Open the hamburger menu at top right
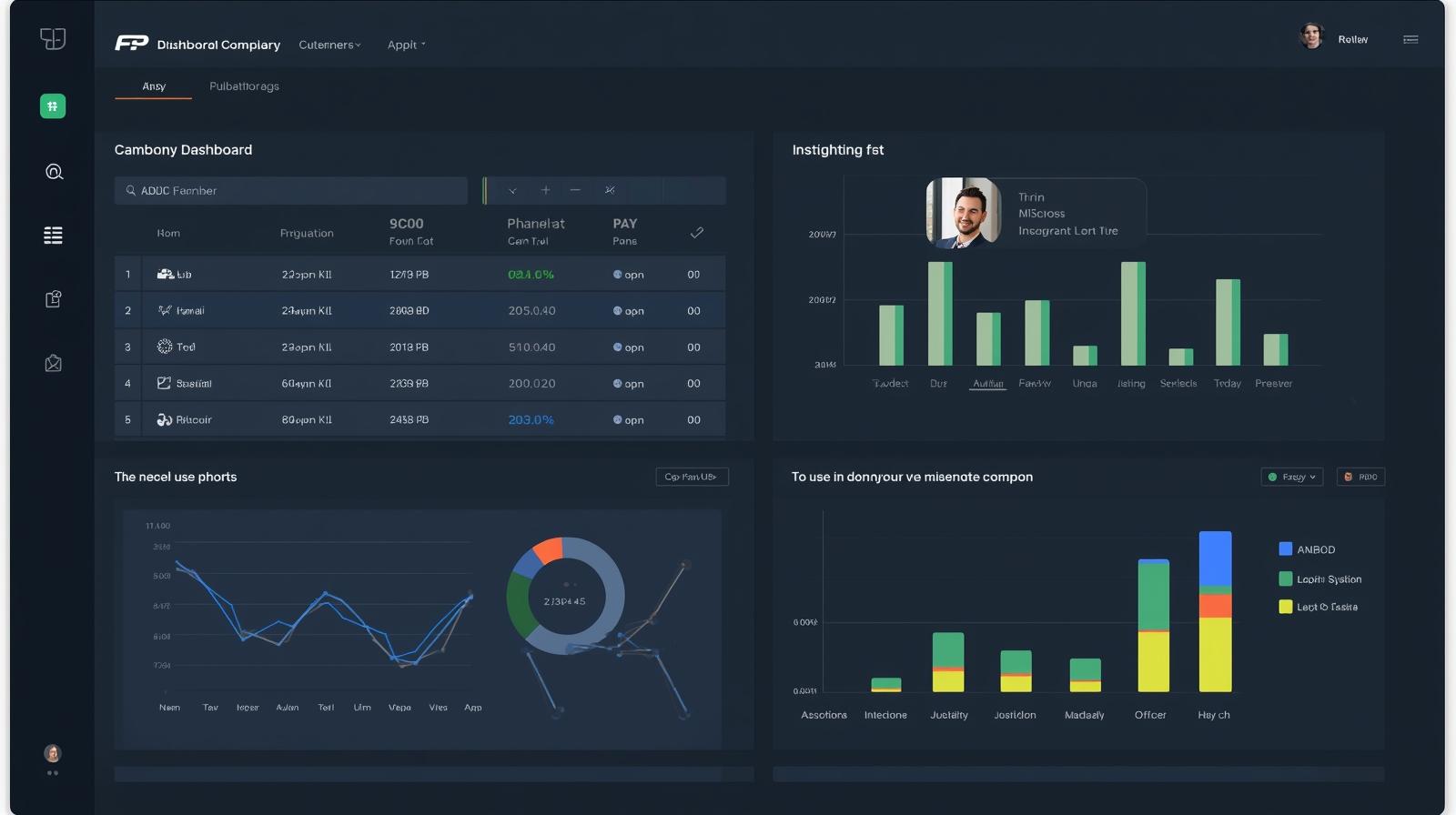Viewport: 1456px width, 815px height. pyautogui.click(x=1410, y=39)
